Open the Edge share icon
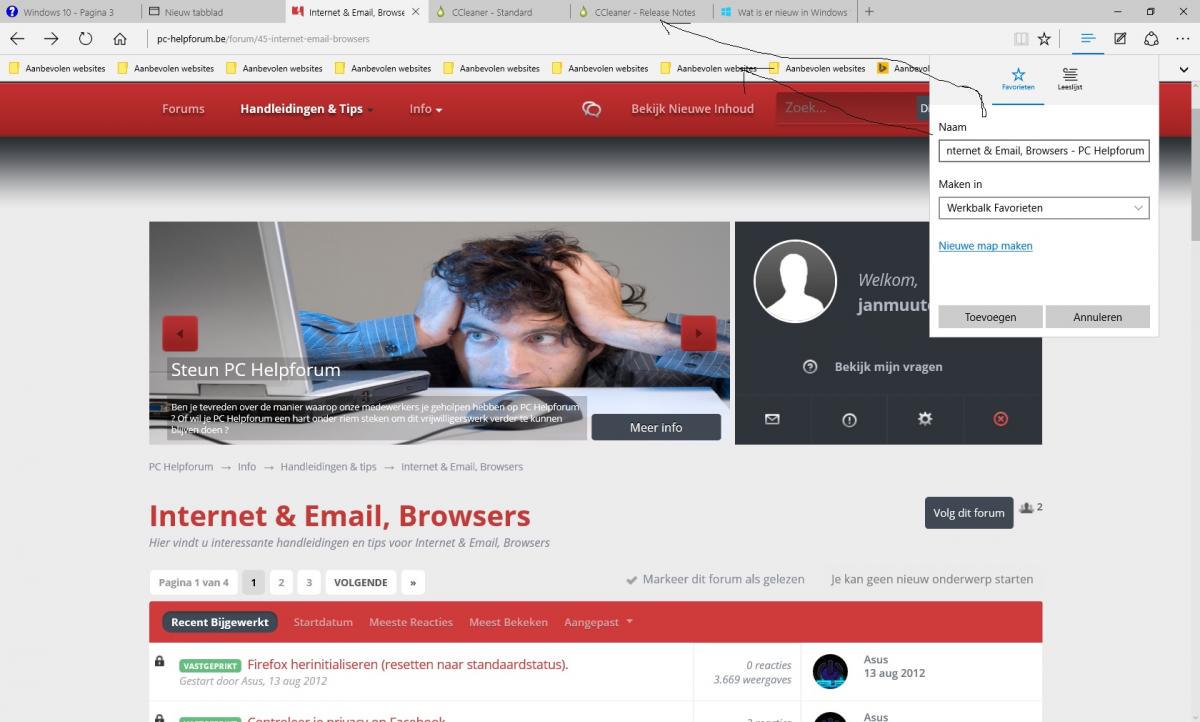The image size is (1200, 722). [1151, 39]
